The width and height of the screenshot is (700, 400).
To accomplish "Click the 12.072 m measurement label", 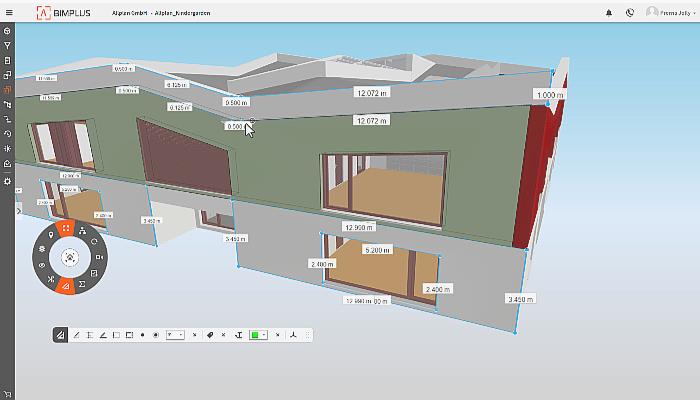I will (x=371, y=92).
